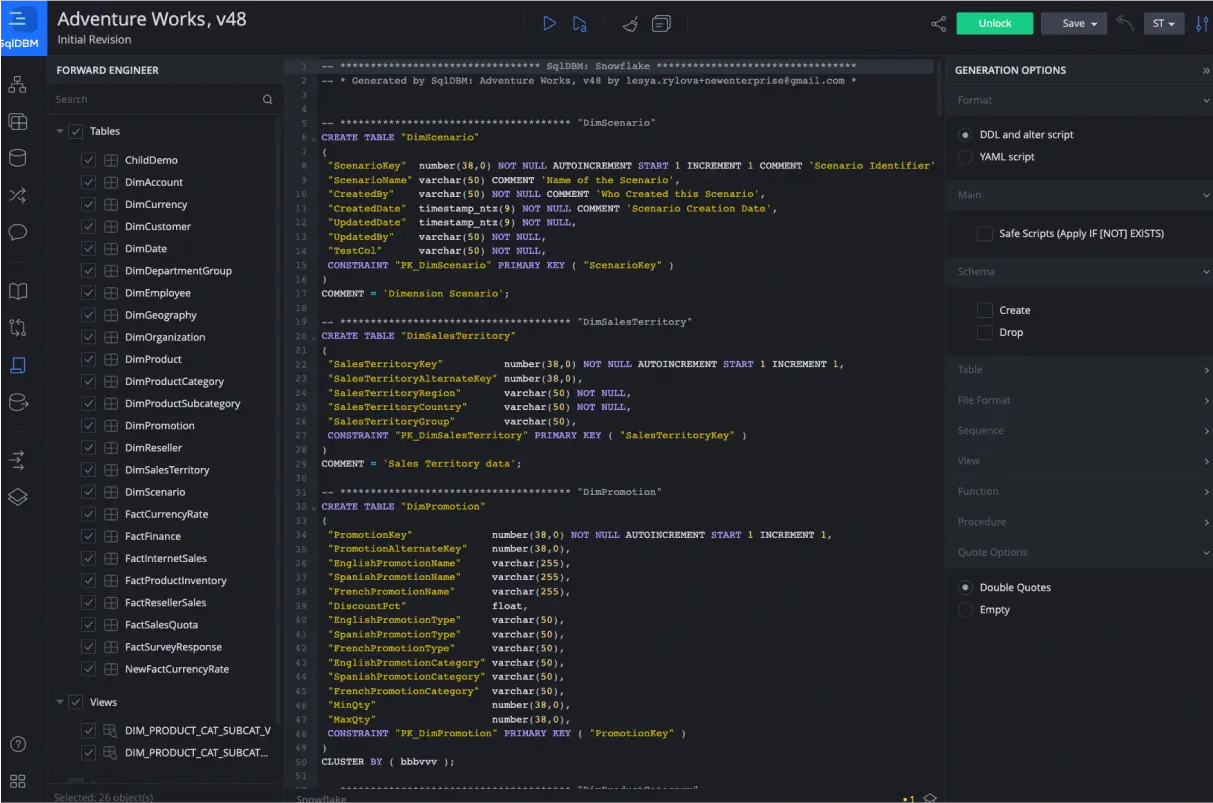
Task: Uncheck the Tables group checkbox
Action: point(75,131)
